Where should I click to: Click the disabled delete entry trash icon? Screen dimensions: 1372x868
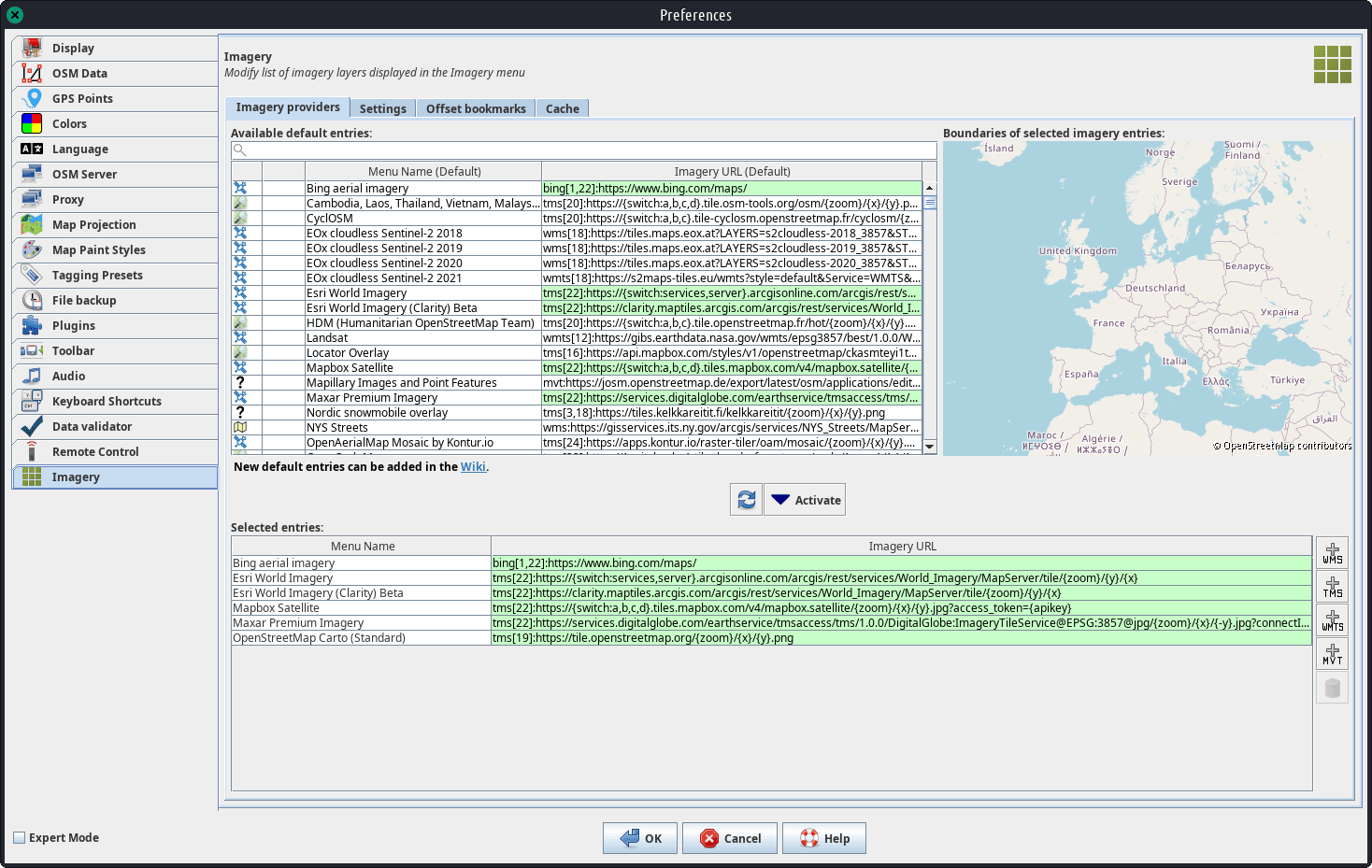click(x=1332, y=688)
